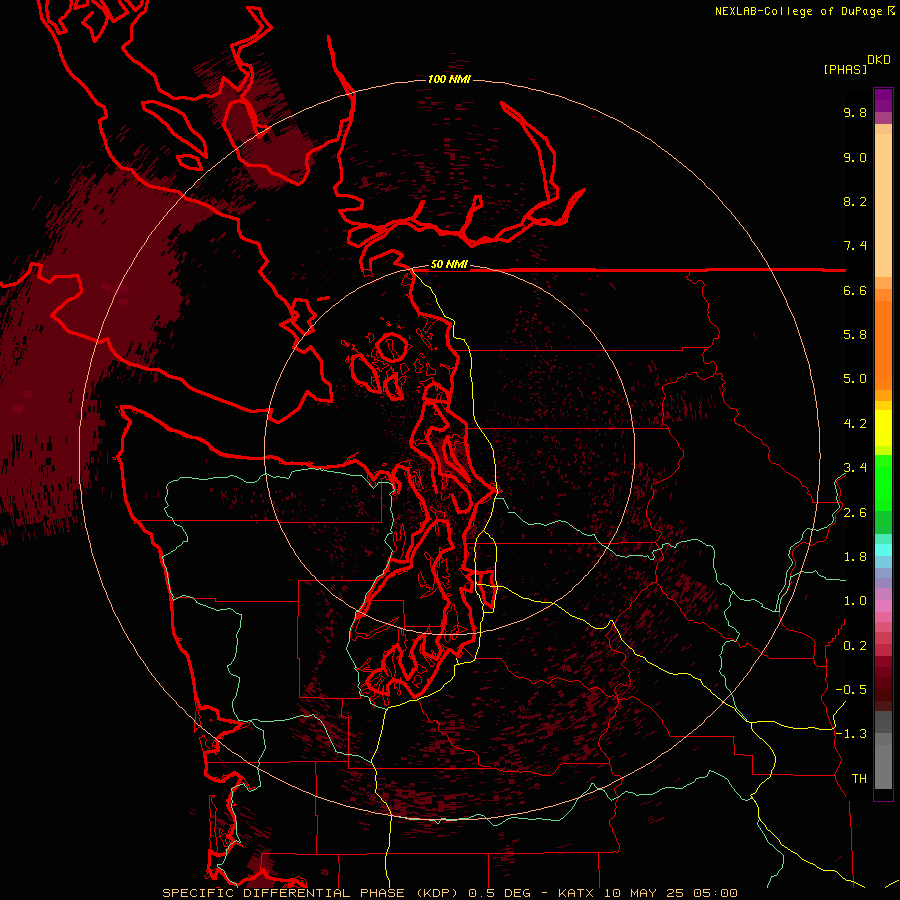This screenshot has height=900, width=900.
Task: Pick the pink segment of the color scale
Action: [x=883, y=606]
